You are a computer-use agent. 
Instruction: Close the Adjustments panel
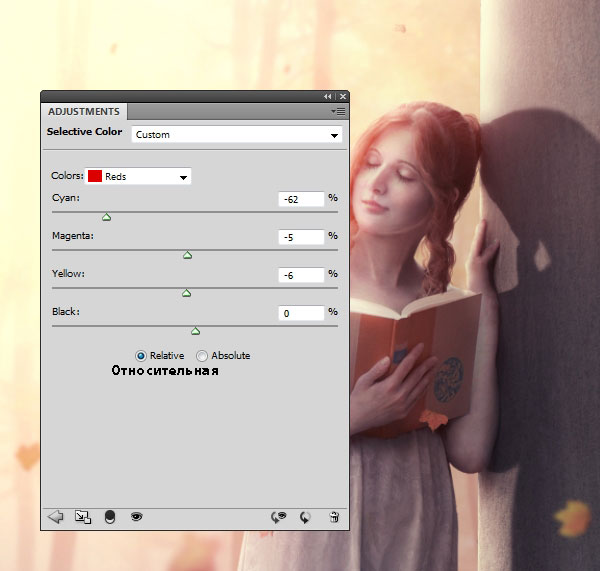(343, 96)
